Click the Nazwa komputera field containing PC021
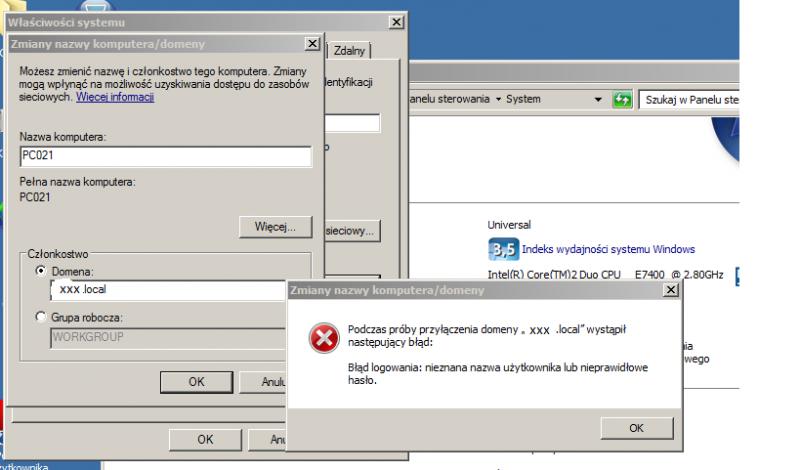The width and height of the screenshot is (800, 470). coord(165,154)
